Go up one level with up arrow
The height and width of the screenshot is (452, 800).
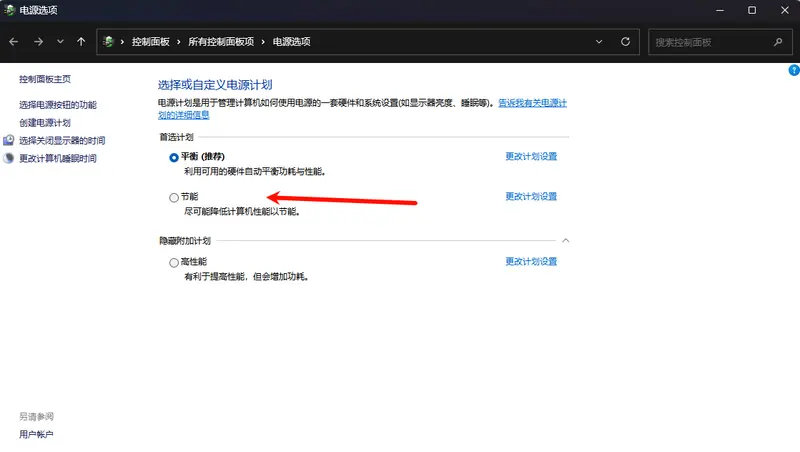point(81,42)
